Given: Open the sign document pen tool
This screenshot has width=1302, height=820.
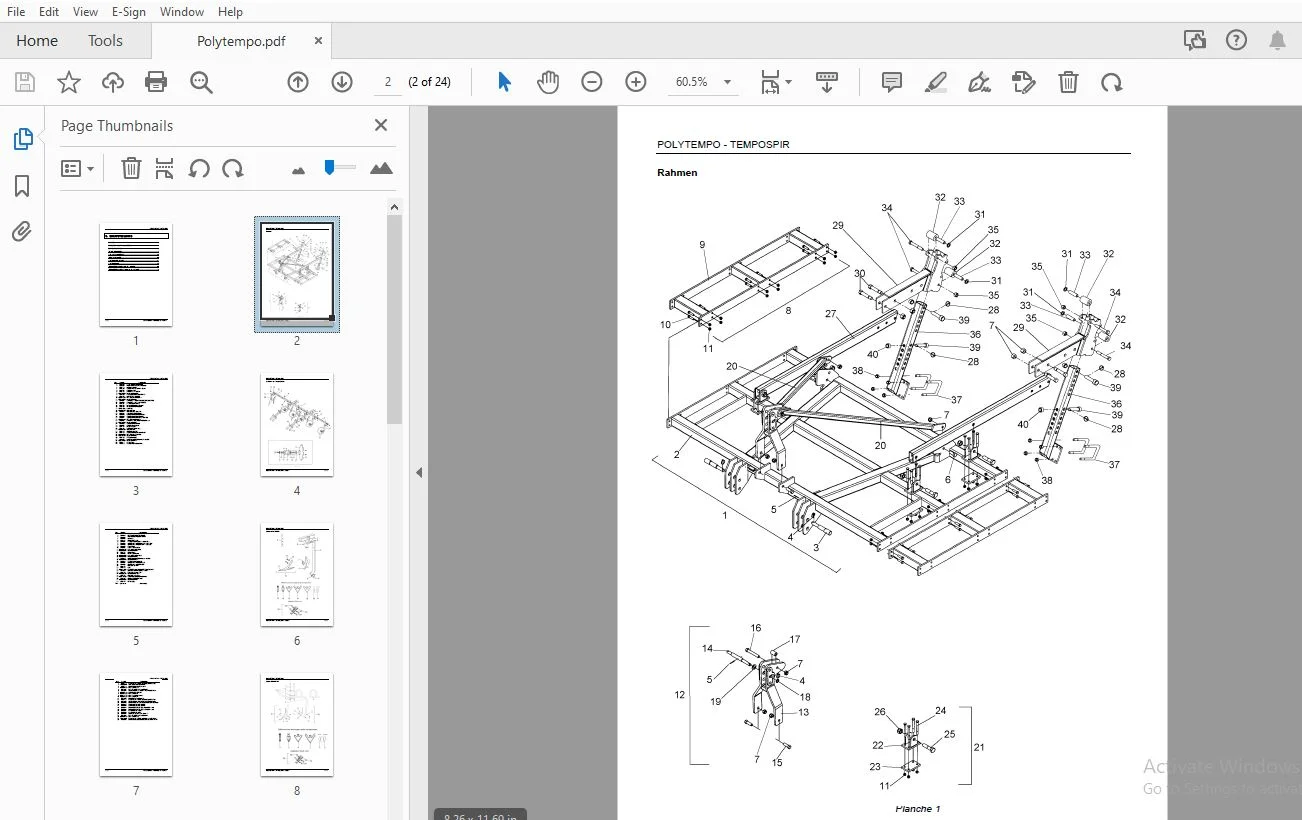Looking at the screenshot, I should point(980,82).
